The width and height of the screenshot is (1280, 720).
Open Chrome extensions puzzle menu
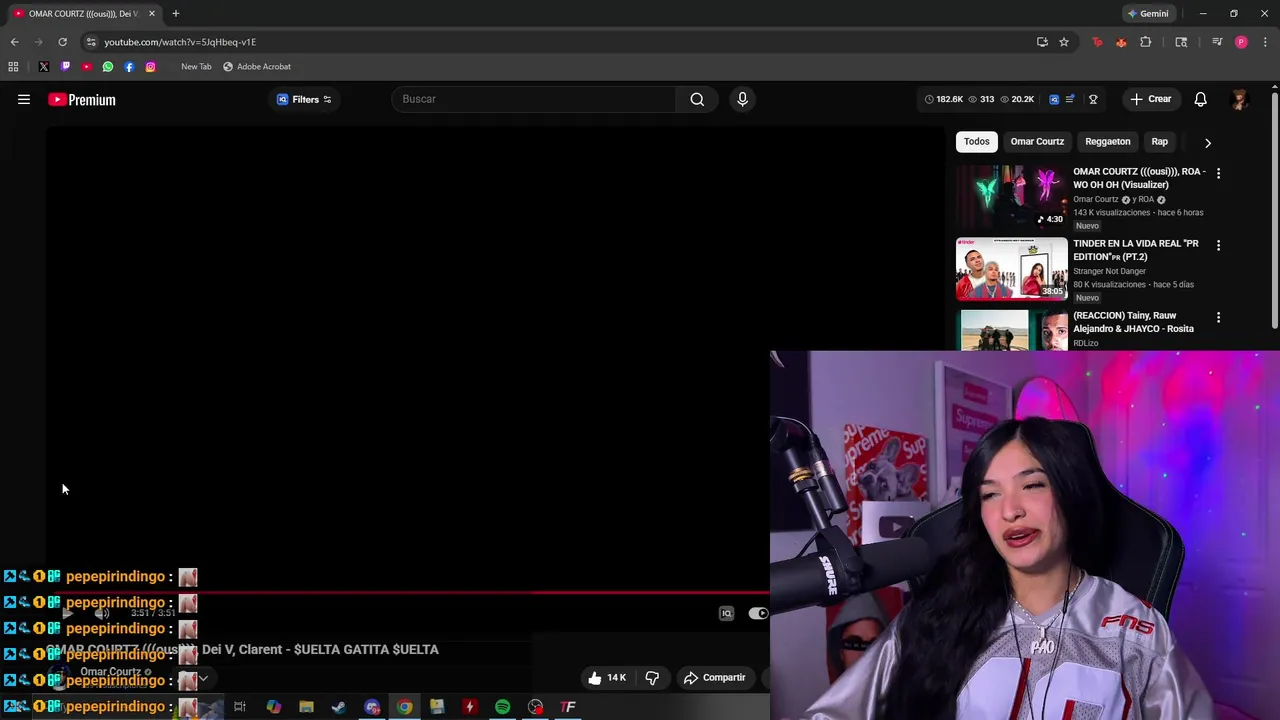(1146, 42)
